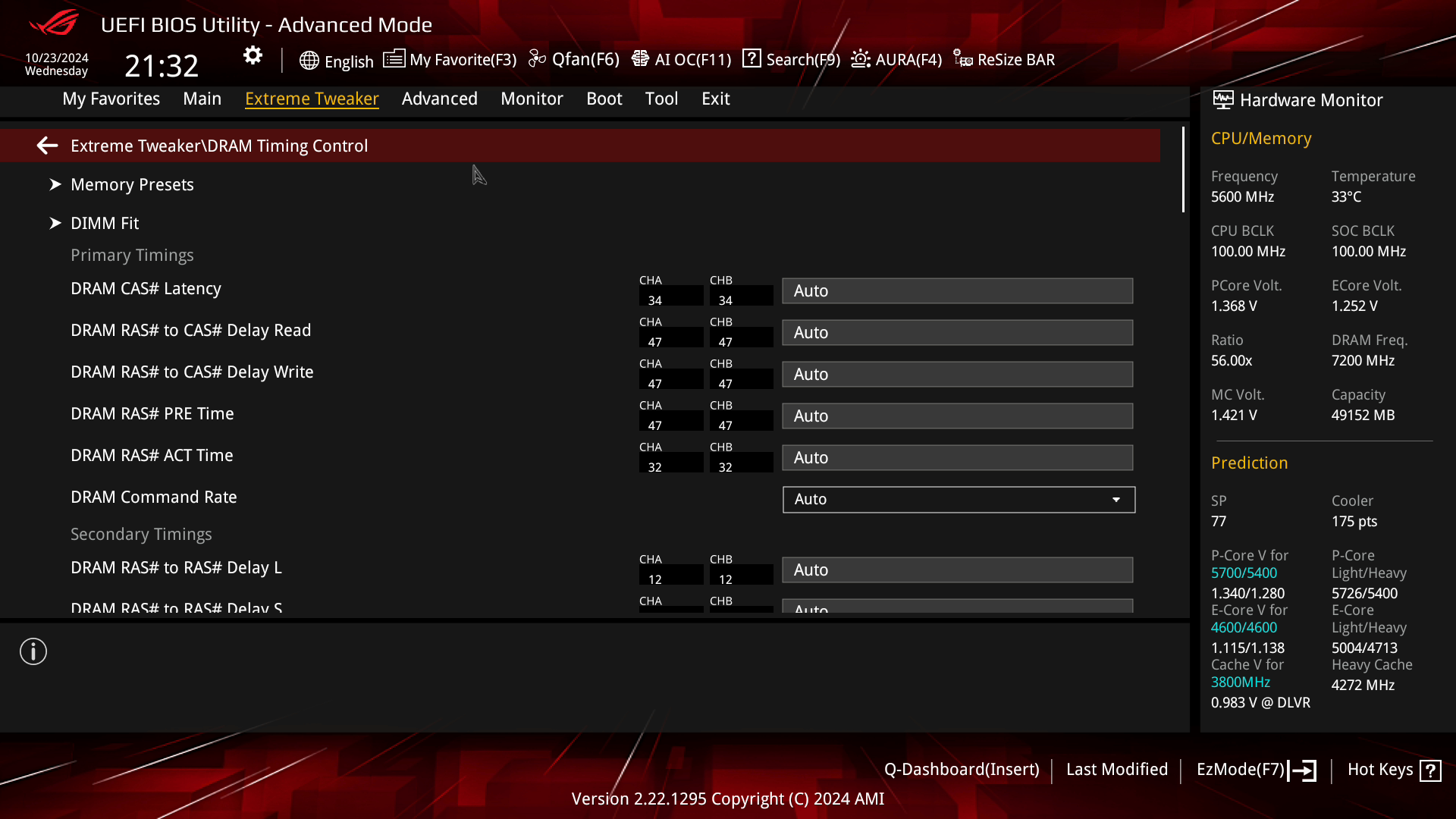Viewport: 1456px width, 819px height.
Task: Click Last Modified button
Action: (1117, 769)
